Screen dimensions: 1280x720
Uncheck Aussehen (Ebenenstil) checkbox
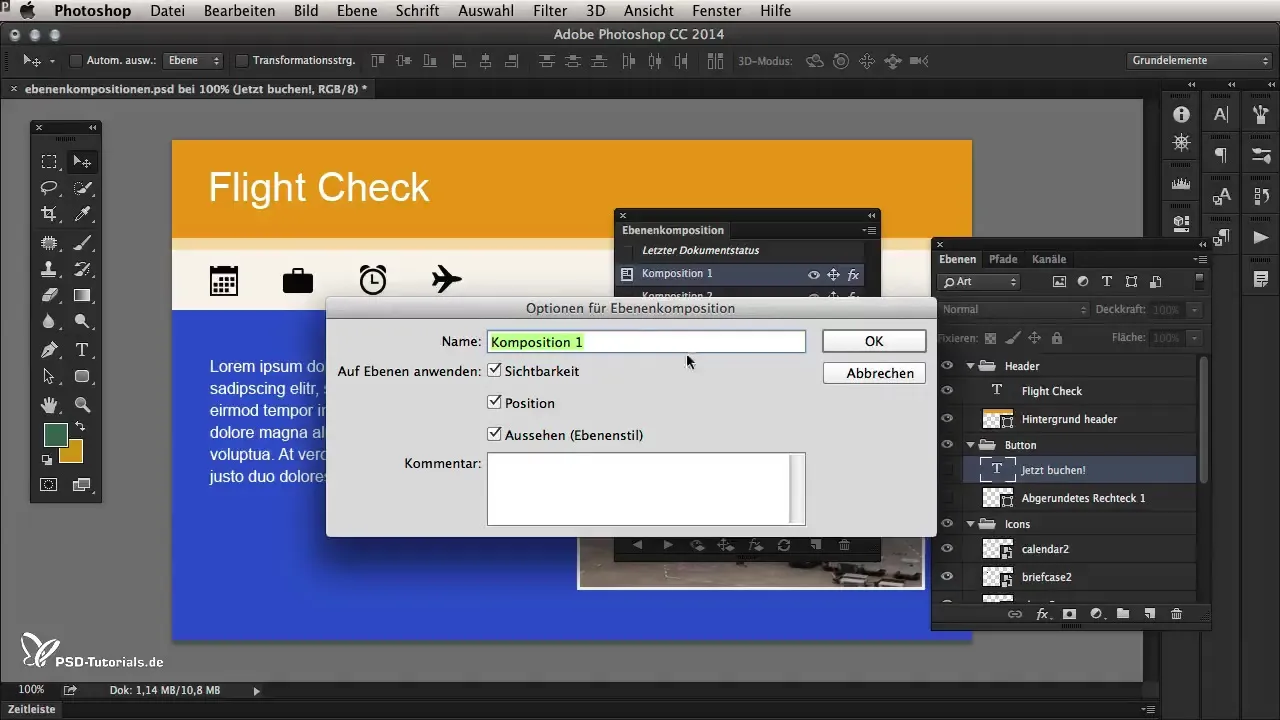[x=494, y=435]
